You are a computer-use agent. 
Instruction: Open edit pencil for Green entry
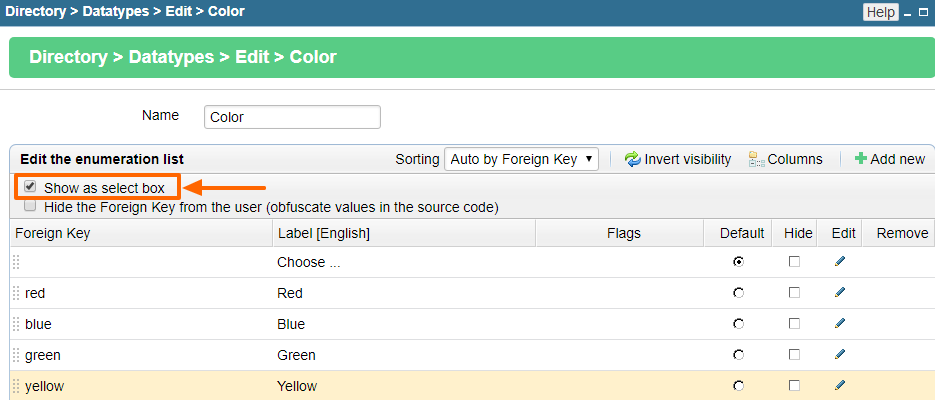point(840,355)
